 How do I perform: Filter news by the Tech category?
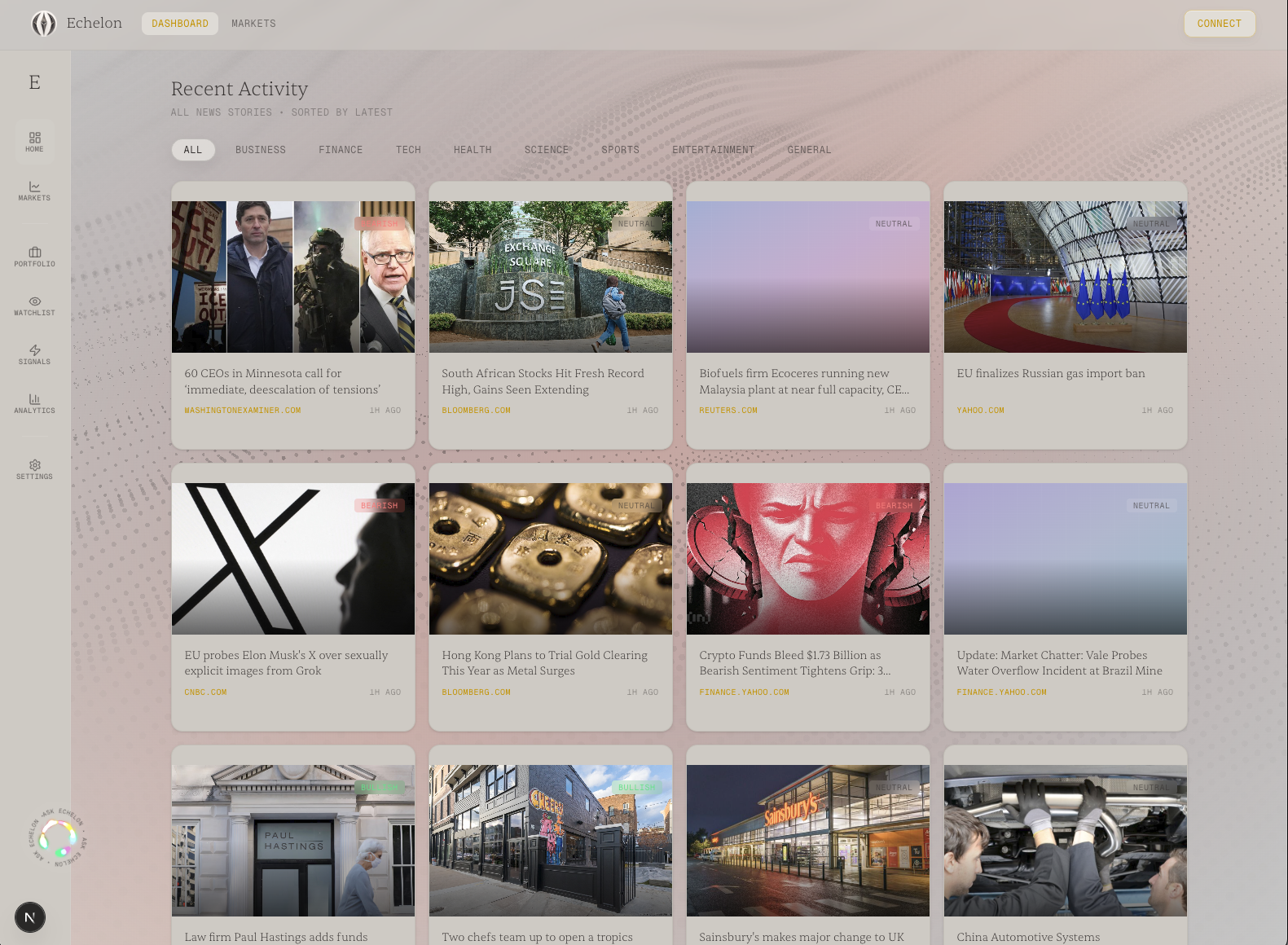coord(408,150)
